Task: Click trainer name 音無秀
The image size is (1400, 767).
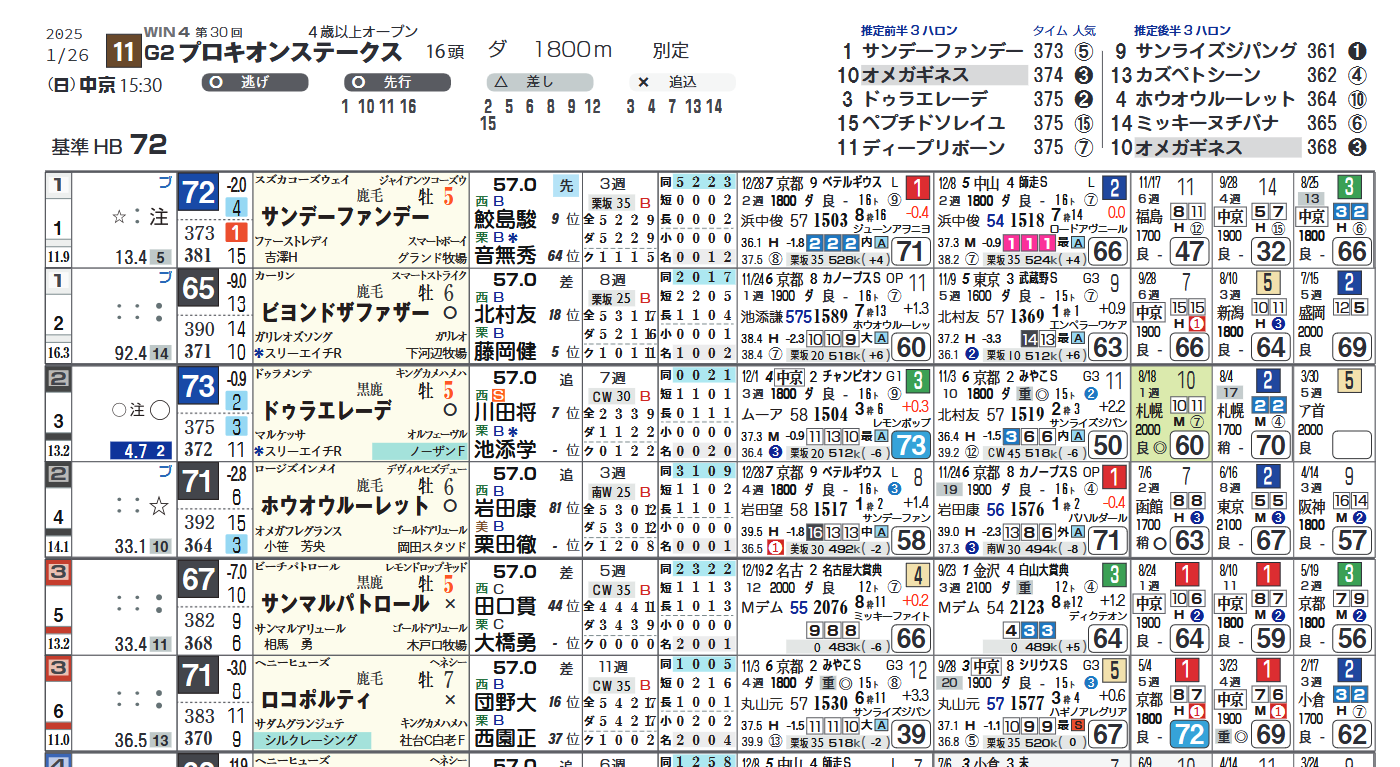Action: pos(506,256)
